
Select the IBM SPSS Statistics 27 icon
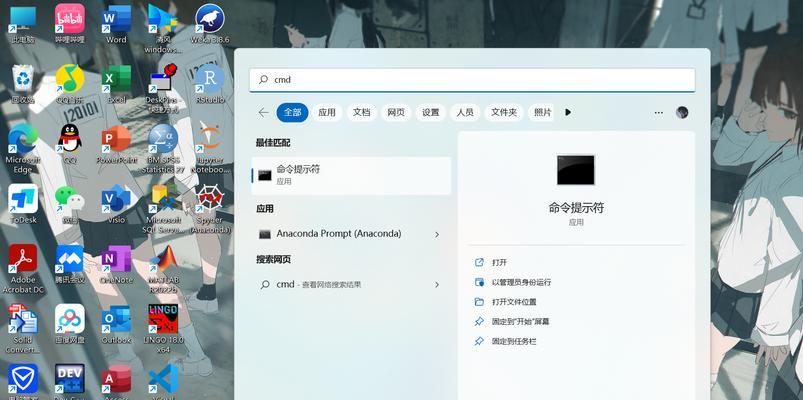[163, 149]
